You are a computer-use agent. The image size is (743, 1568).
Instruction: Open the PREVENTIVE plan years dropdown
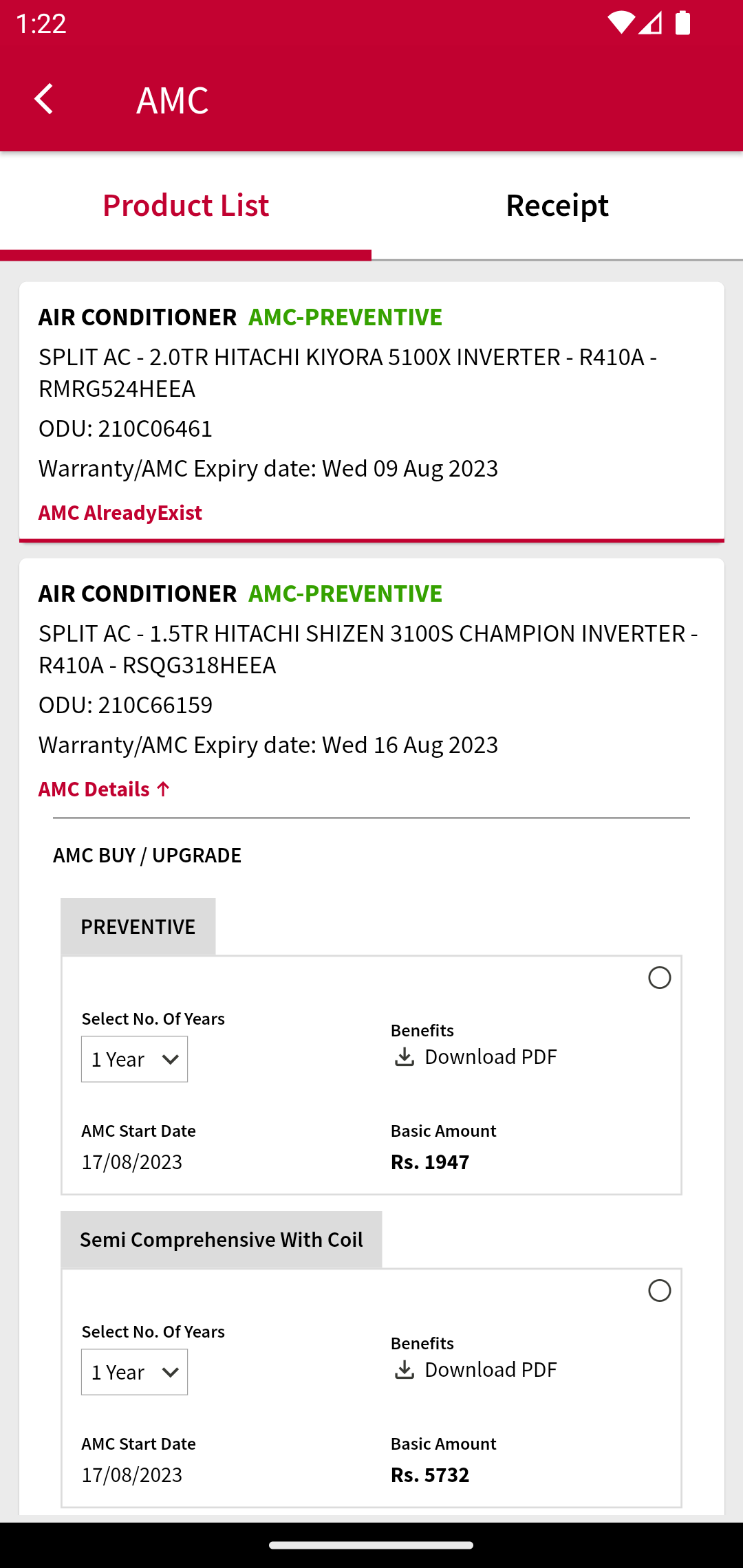pos(134,1059)
